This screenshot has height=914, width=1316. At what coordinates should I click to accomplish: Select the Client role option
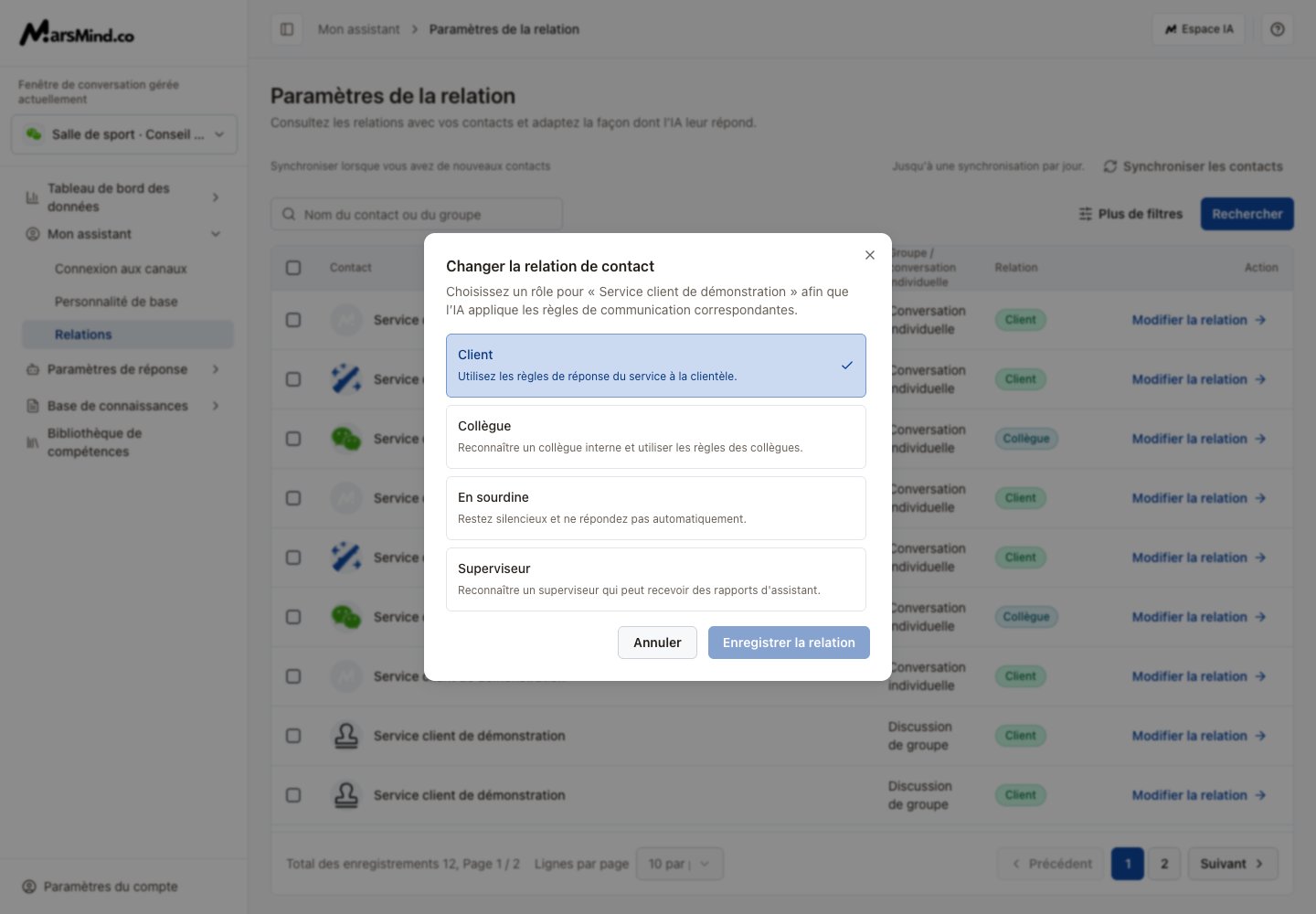pyautogui.click(x=656, y=366)
